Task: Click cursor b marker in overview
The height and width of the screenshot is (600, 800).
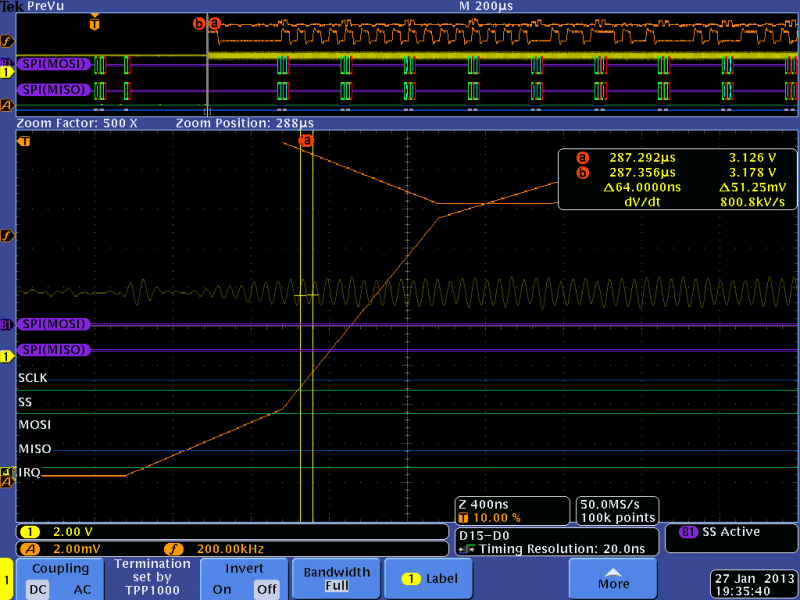Action: [x=198, y=23]
